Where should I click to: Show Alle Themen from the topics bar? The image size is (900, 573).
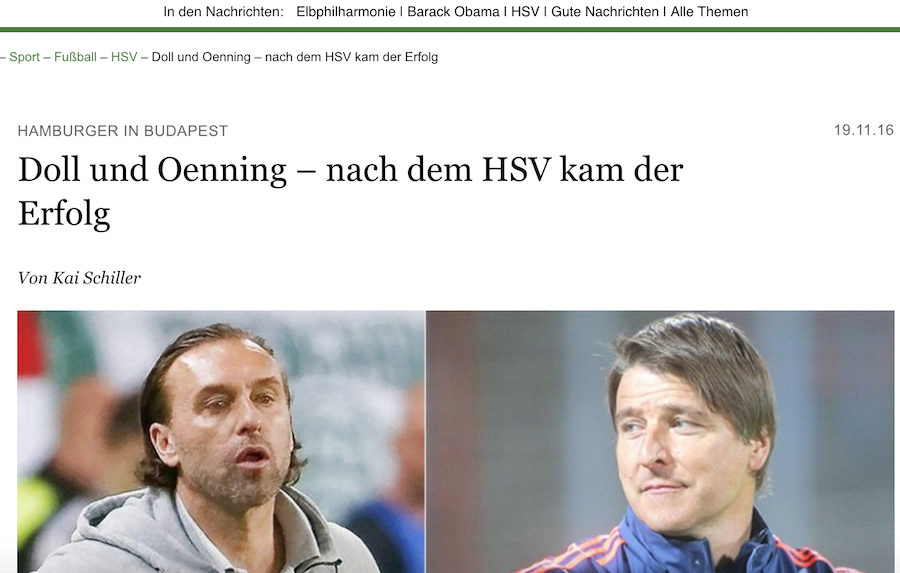709,12
